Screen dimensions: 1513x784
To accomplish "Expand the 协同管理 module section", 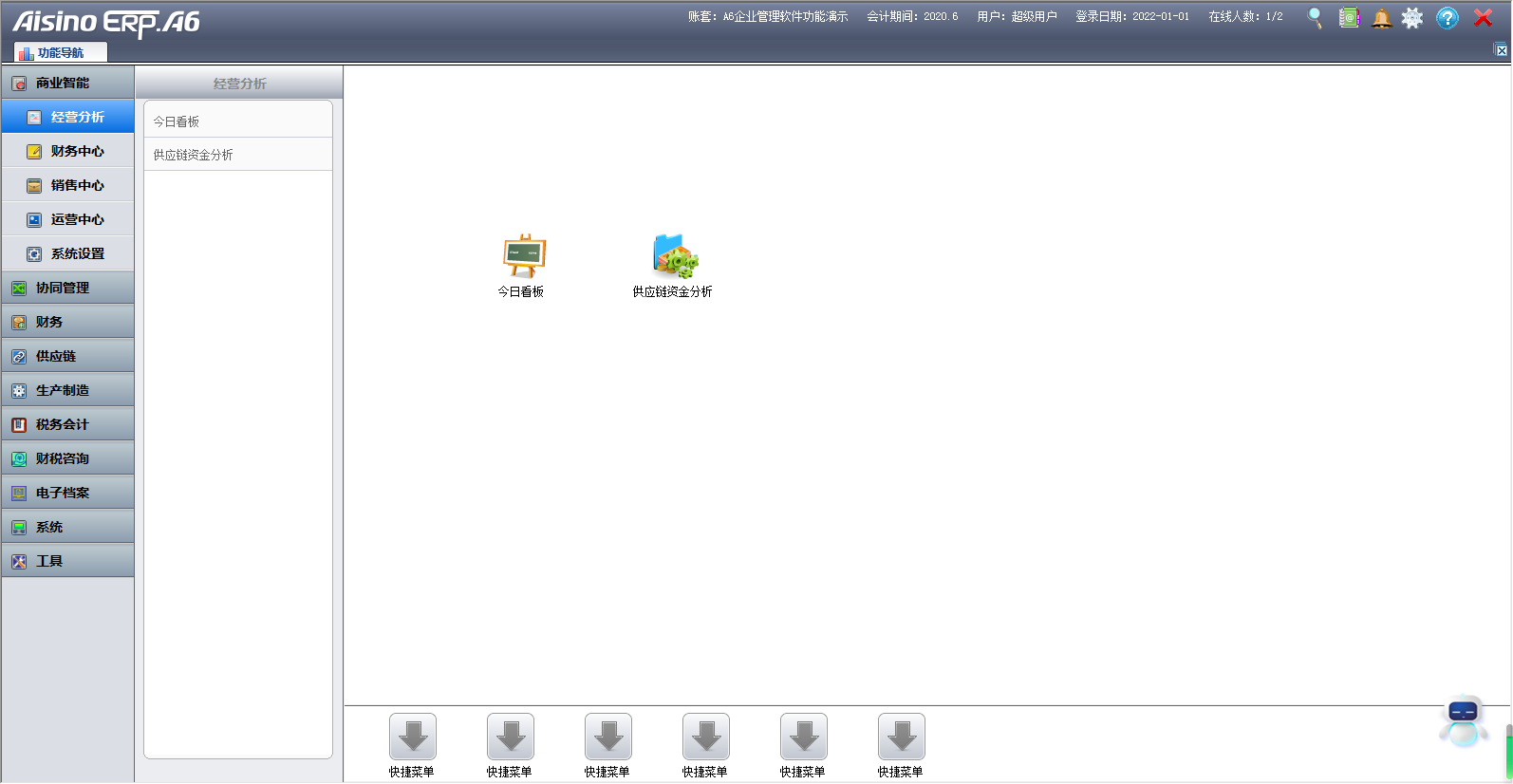I will point(67,288).
